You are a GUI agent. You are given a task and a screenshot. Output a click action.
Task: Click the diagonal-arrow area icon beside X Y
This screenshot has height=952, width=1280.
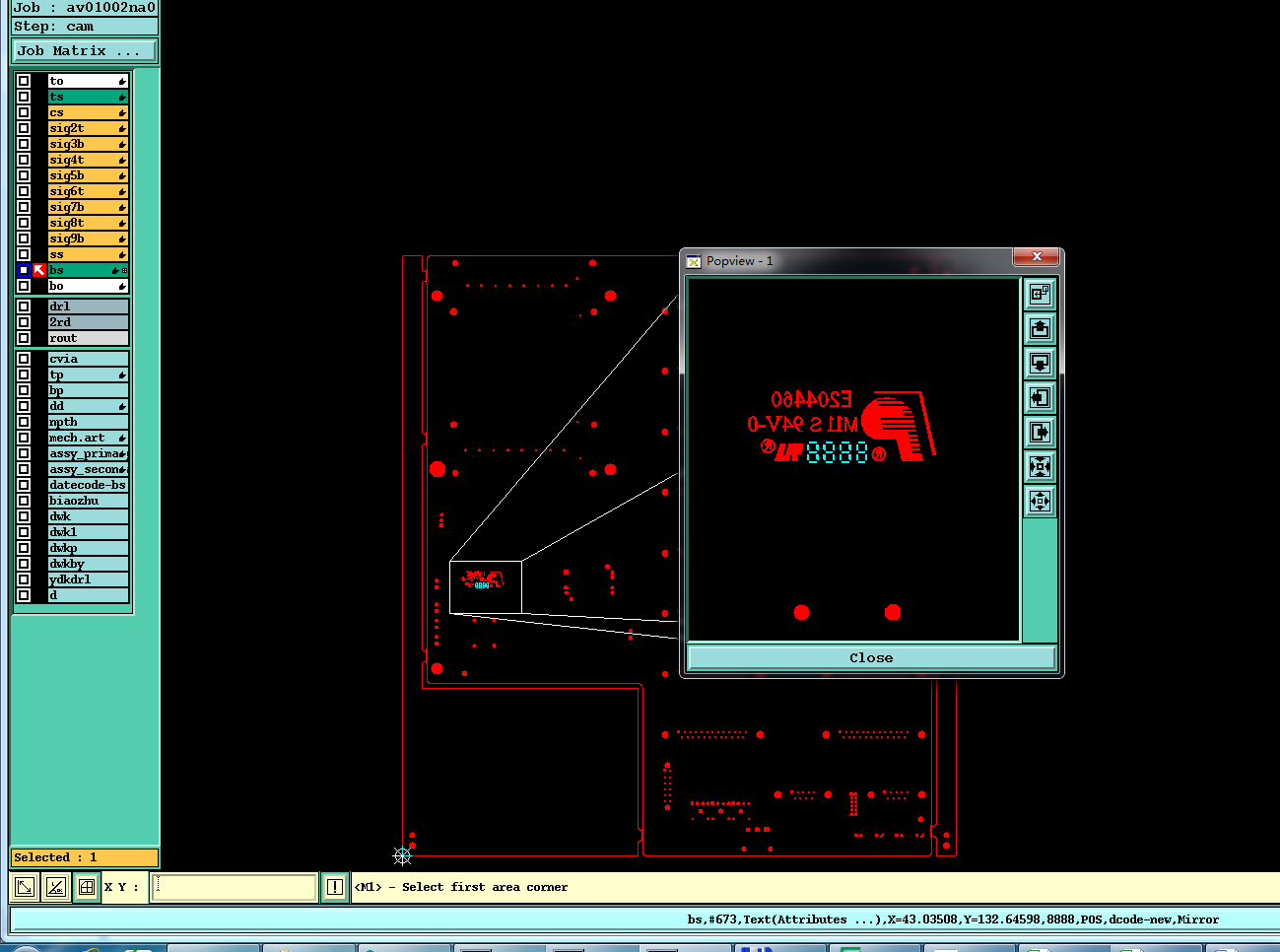point(25,887)
